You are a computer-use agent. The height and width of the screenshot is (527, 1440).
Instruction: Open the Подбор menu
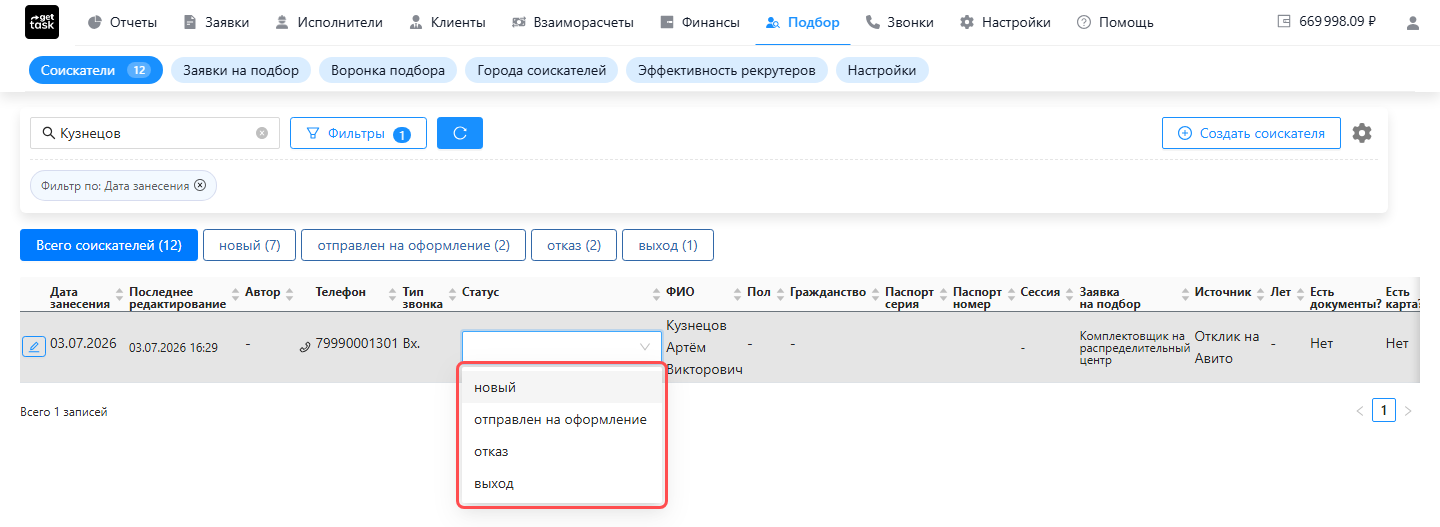coord(802,22)
